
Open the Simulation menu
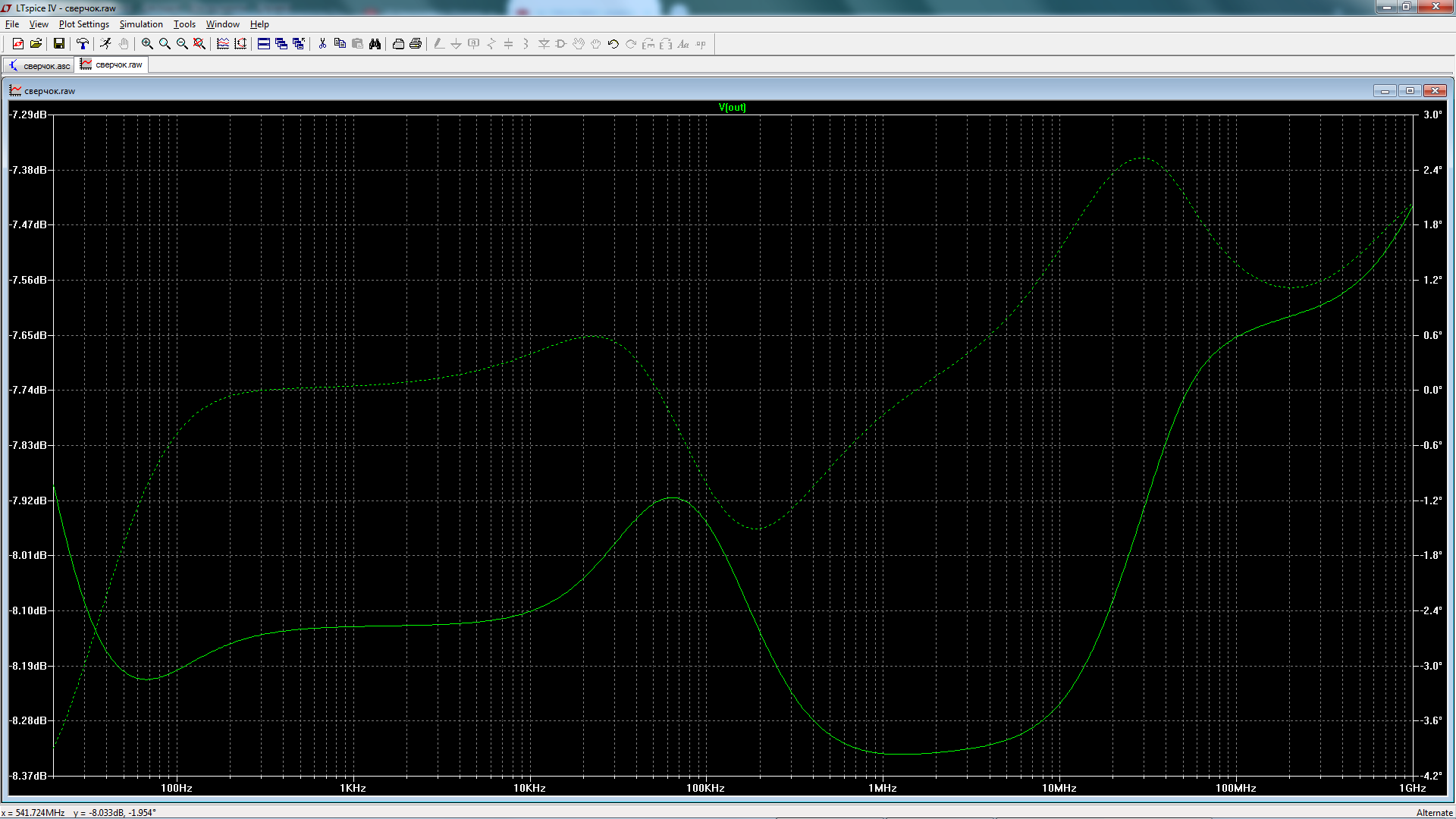click(x=141, y=24)
